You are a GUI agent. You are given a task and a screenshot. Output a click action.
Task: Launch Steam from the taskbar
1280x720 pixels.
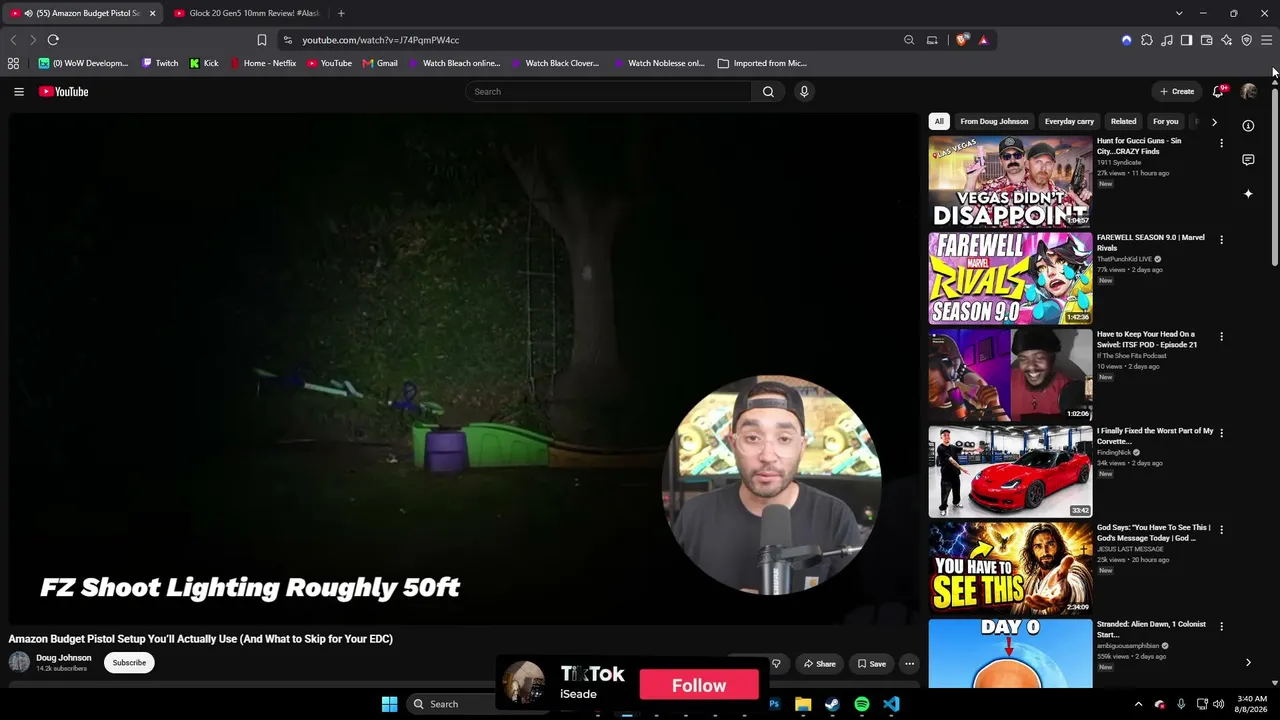tap(832, 704)
